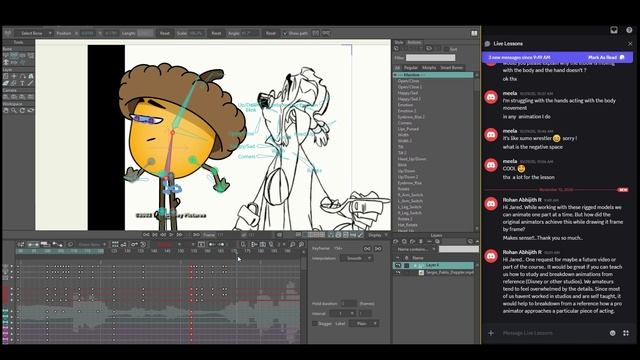Select the Text 'T' tool in Layer tools
Image resolution: width=640 pixels, height=360 pixels.
click(x=22, y=83)
